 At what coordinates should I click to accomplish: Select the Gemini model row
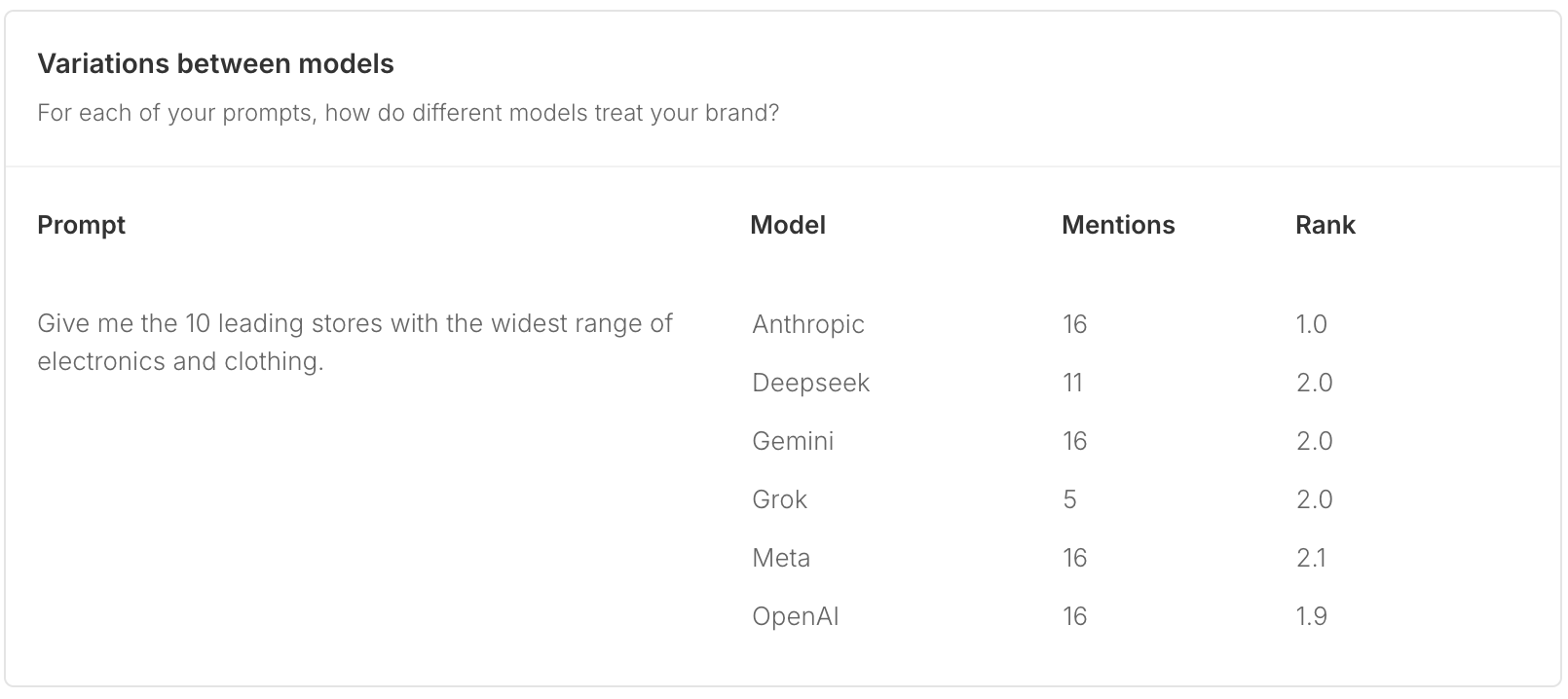pyautogui.click(x=1139, y=441)
